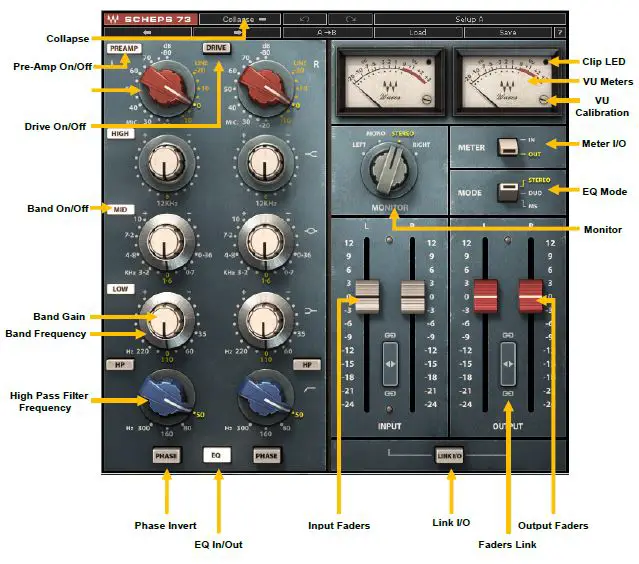Viewport: 639px width, 564px height.
Task: Open help with the question mark button
Action: tap(560, 32)
